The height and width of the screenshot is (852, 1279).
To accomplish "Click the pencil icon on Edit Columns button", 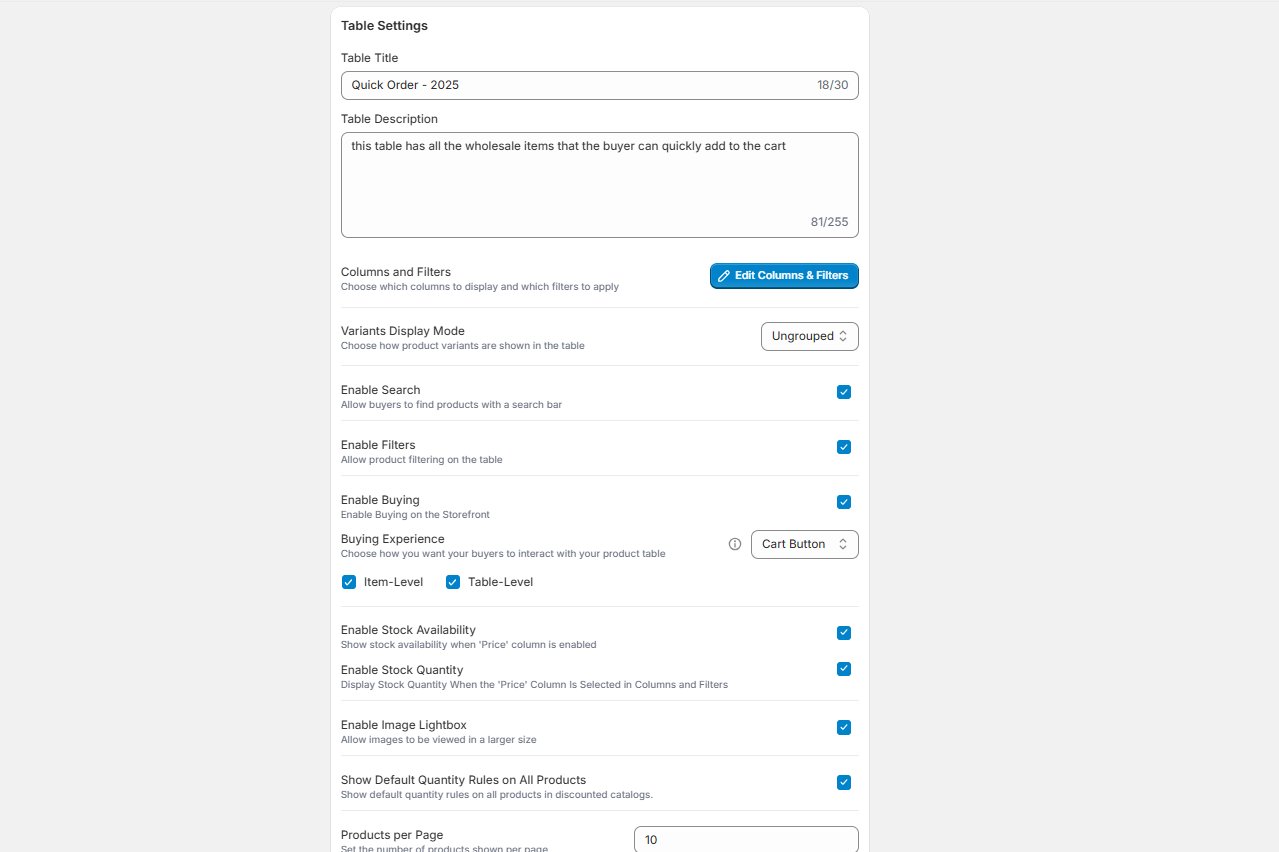I will point(724,276).
